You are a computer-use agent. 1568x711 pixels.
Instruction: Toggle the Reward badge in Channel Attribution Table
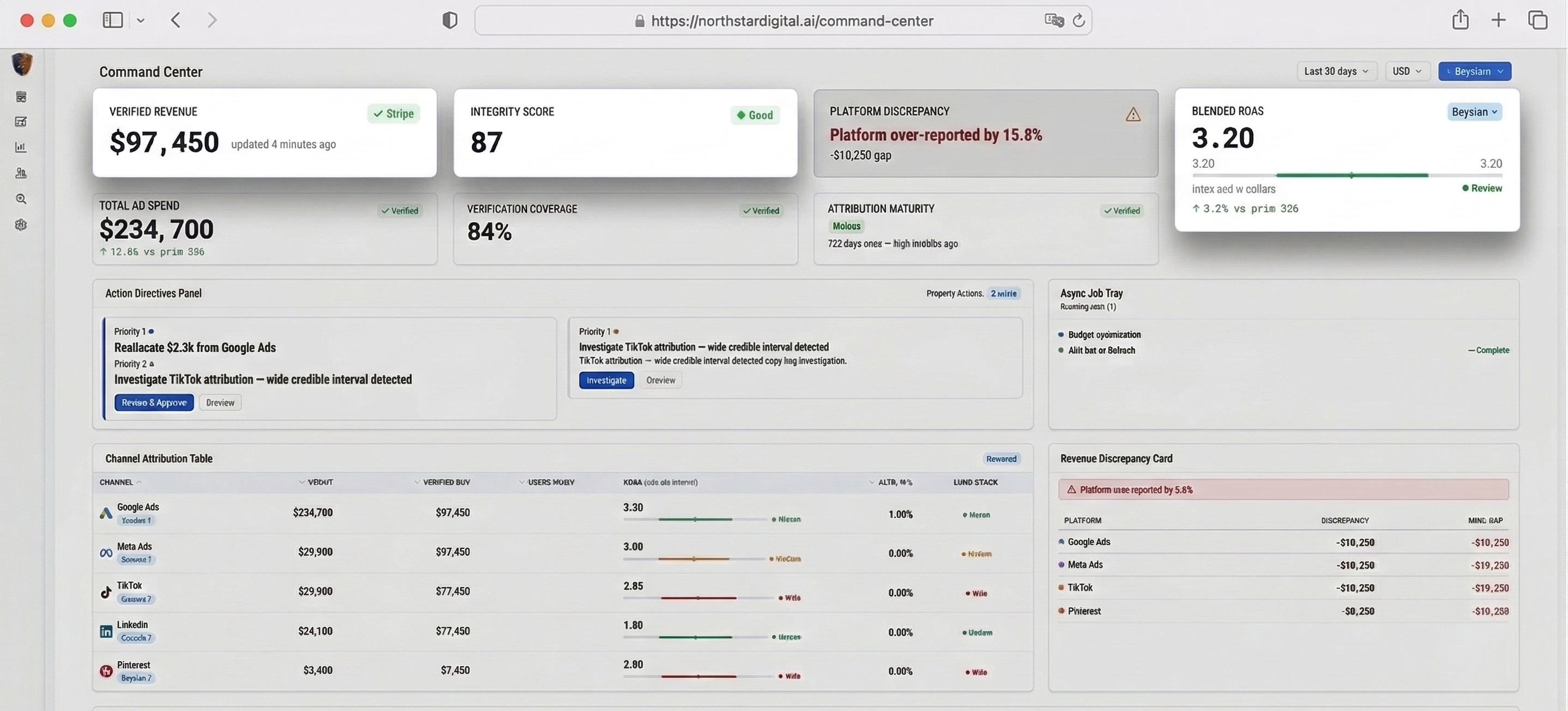coord(1002,459)
